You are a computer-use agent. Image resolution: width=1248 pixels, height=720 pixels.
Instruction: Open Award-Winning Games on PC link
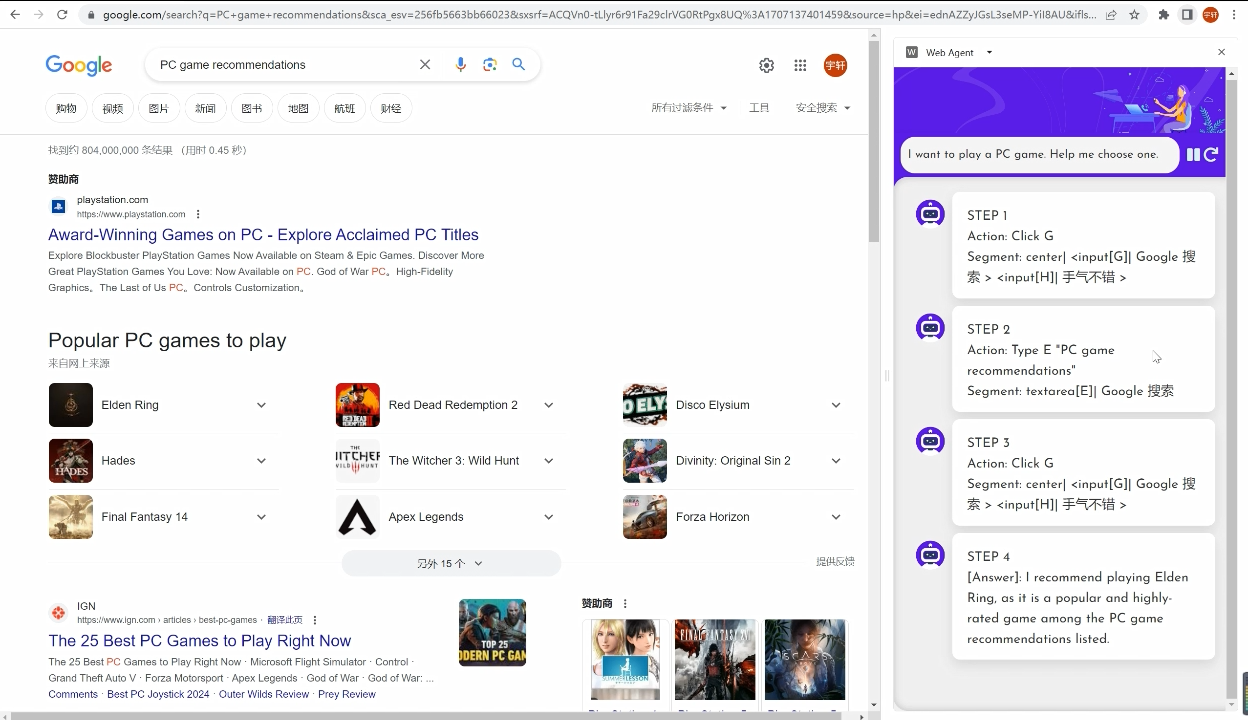(x=263, y=235)
